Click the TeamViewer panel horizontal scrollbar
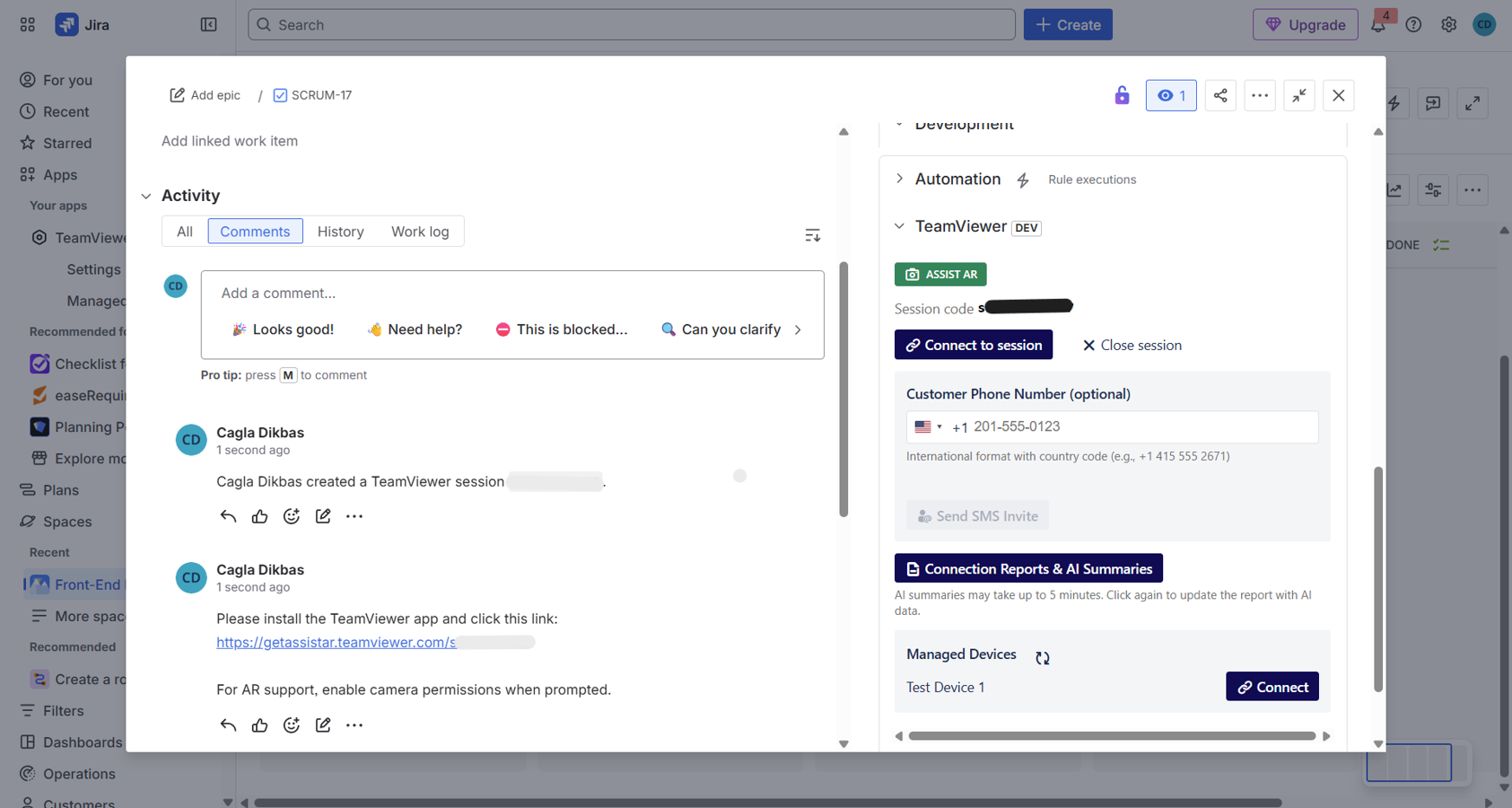The width and height of the screenshot is (1512, 808). [1112, 736]
